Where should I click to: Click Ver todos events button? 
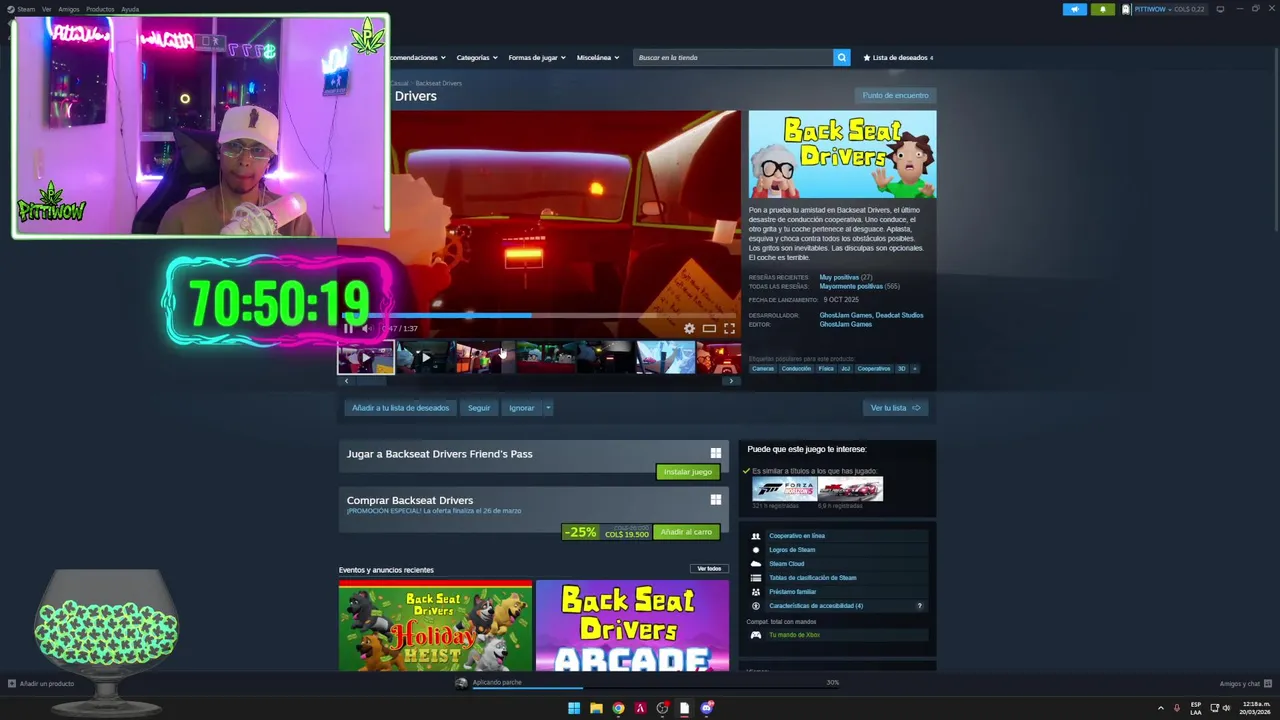pyautogui.click(x=709, y=569)
